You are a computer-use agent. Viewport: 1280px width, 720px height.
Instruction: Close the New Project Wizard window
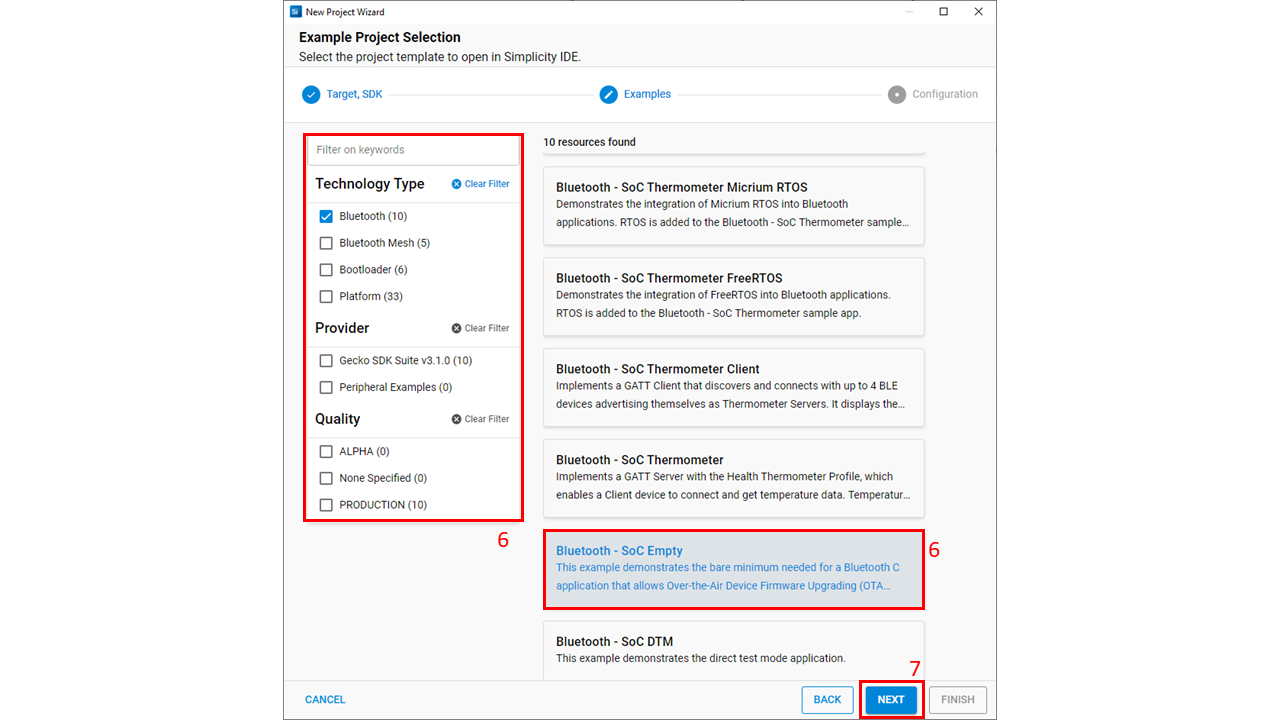977,12
